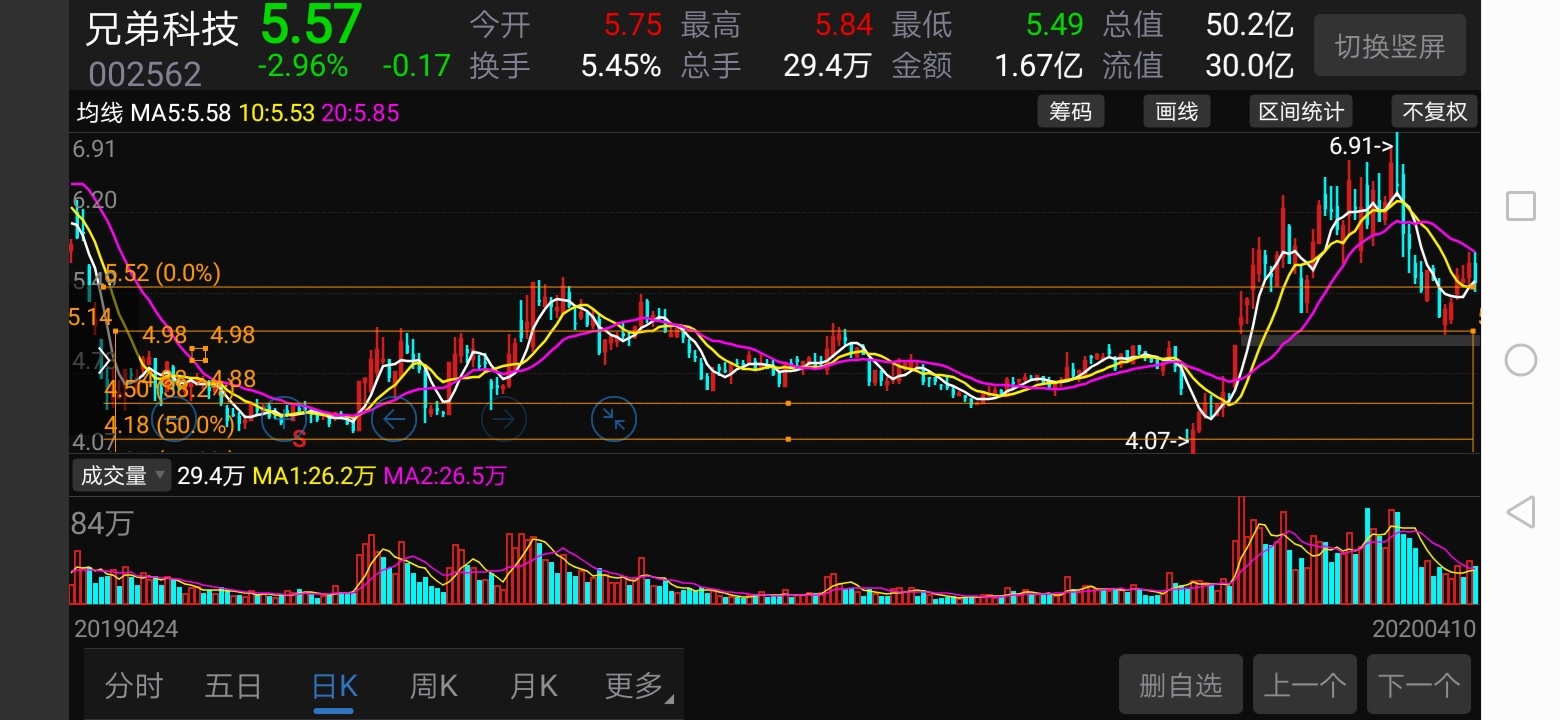Tap 切换竖屏 to switch to portrait

pos(1390,46)
